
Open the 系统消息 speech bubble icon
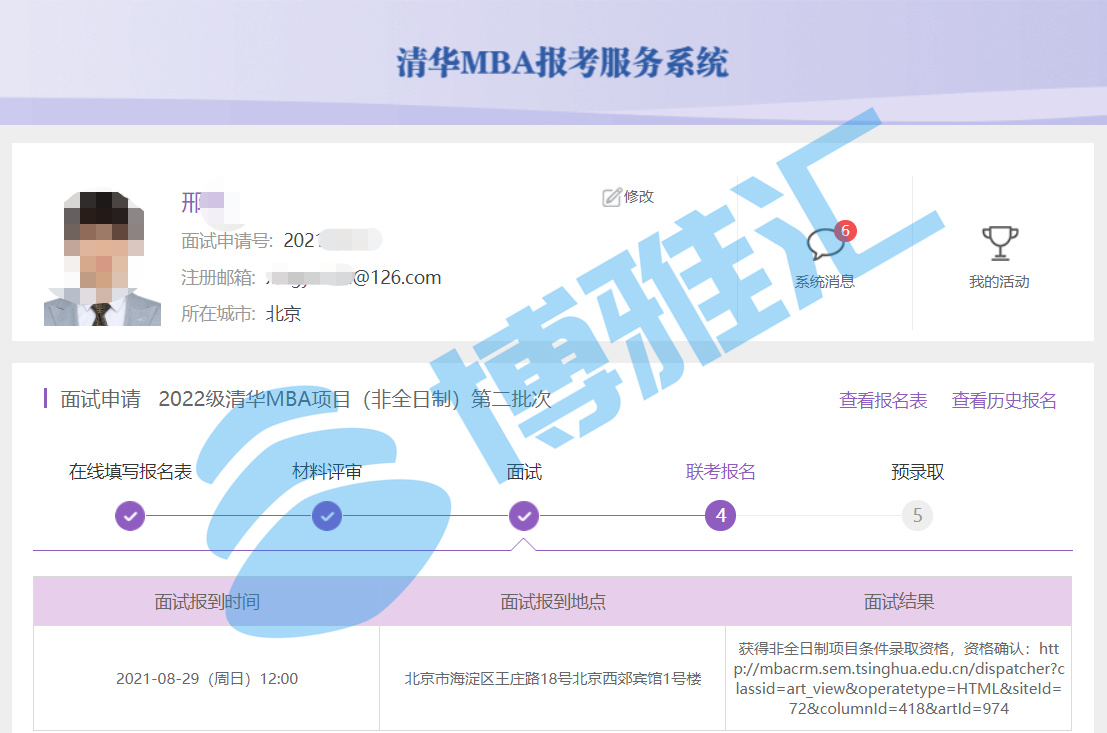point(824,245)
